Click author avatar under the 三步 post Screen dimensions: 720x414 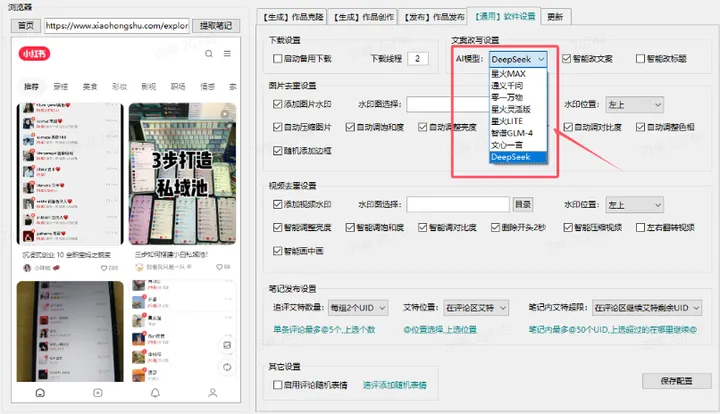click(140, 267)
